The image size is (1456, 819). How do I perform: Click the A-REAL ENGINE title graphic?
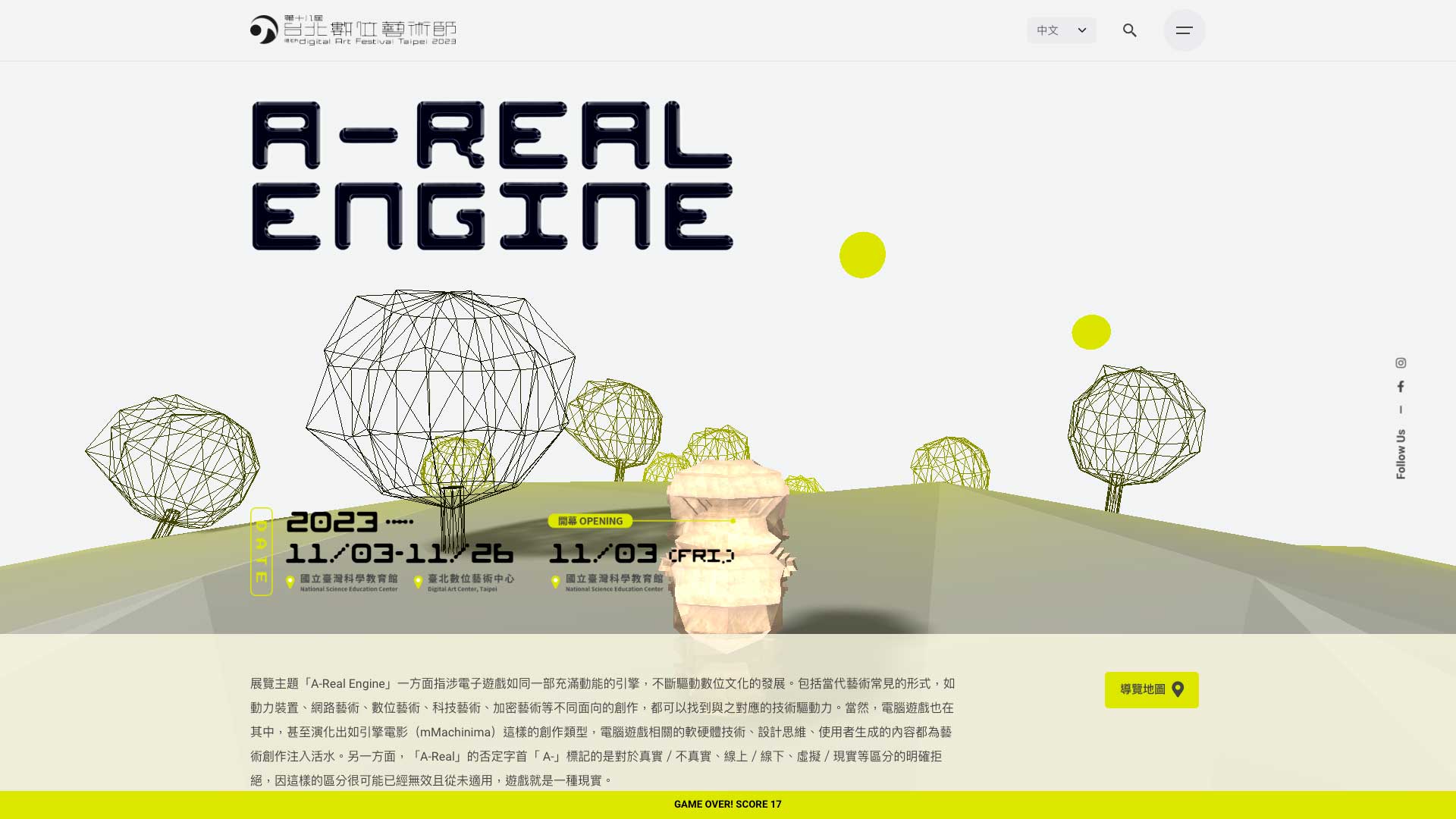pyautogui.click(x=492, y=175)
